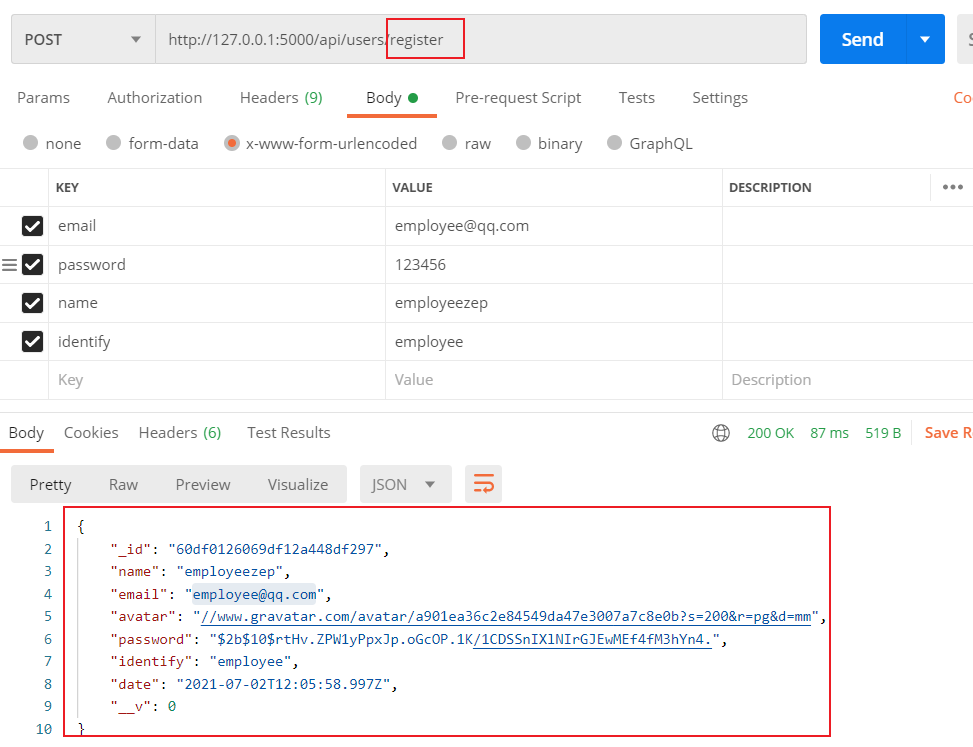Screen dimensions: 973x747
Task: Select the x-www-form-urlencoded radio button
Action: pos(231,143)
